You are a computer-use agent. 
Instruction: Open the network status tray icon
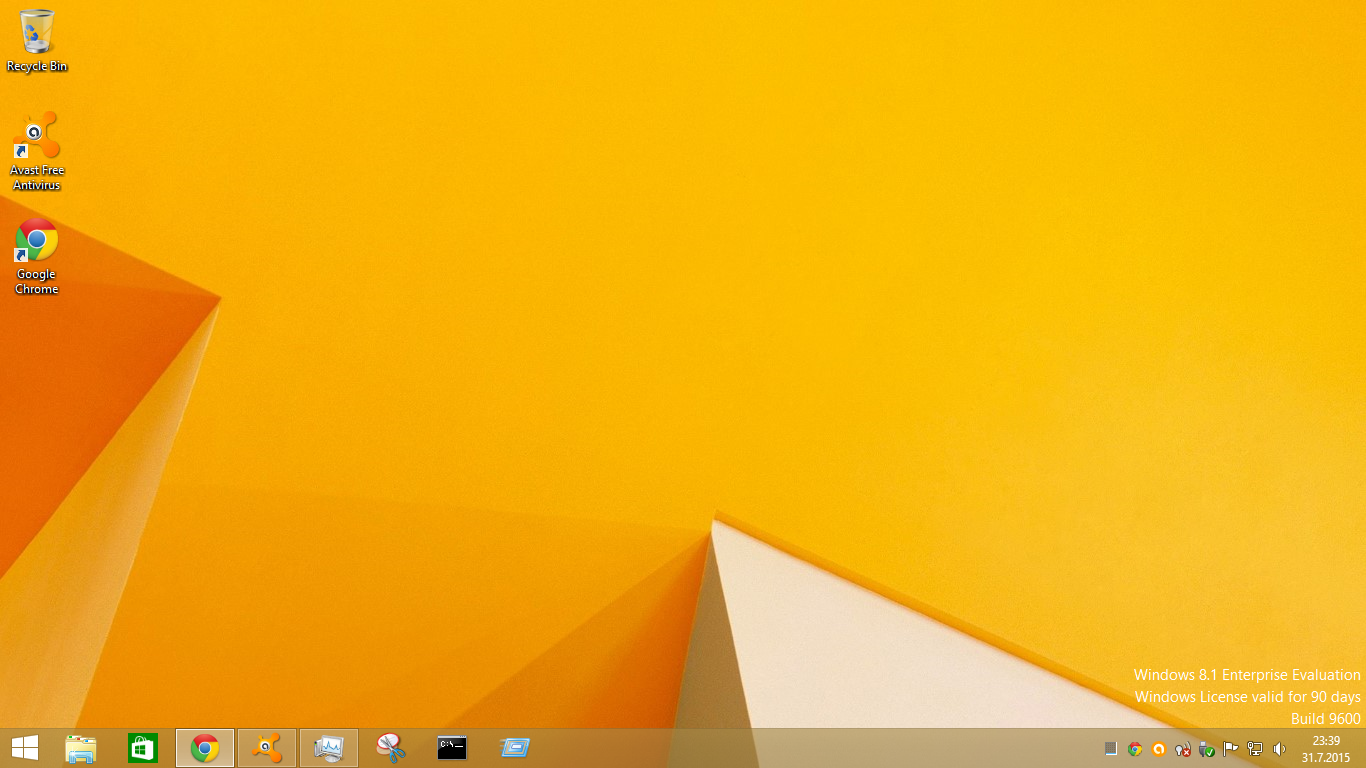pyautogui.click(x=1255, y=748)
